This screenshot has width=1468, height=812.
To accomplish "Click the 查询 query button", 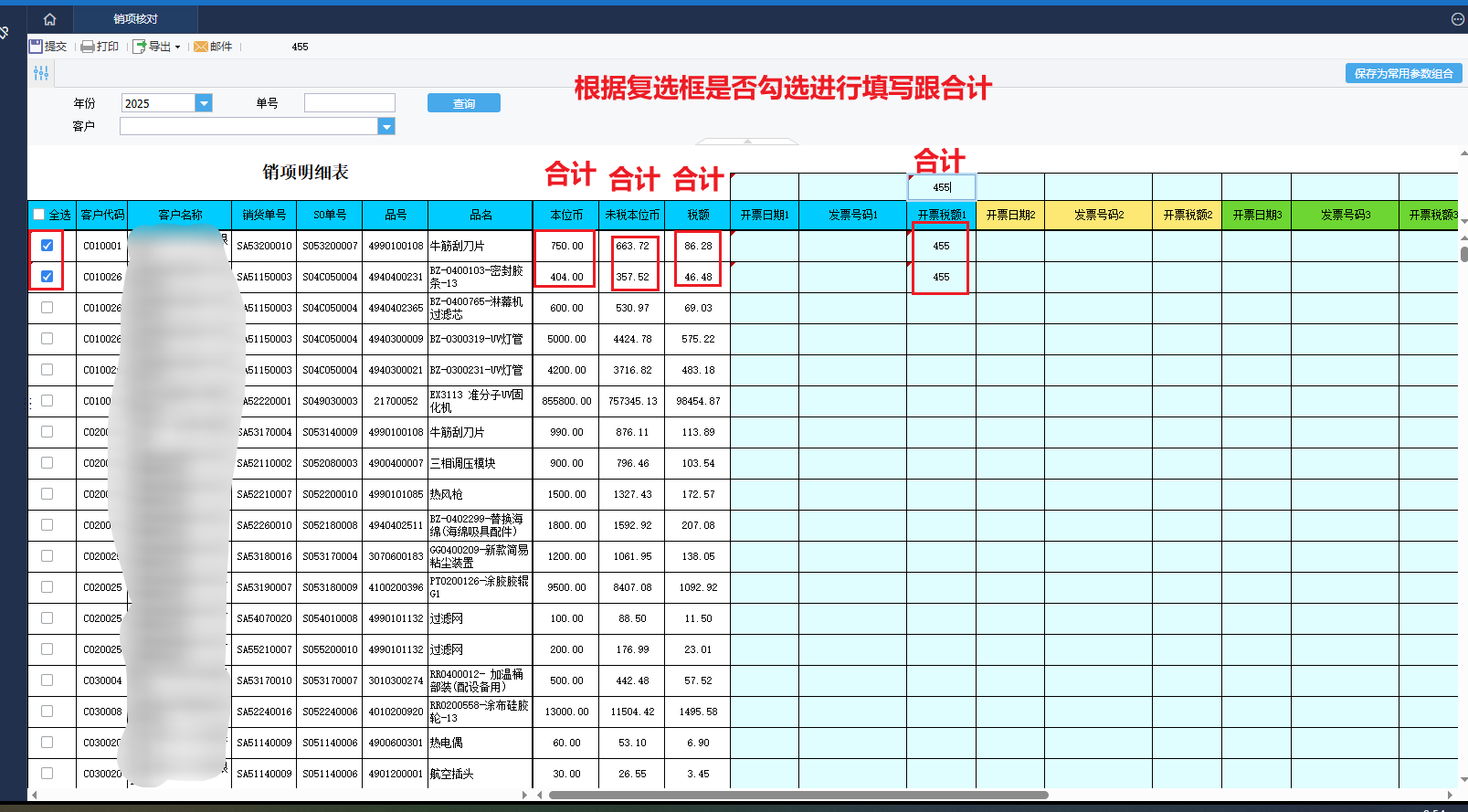I will coord(464,103).
